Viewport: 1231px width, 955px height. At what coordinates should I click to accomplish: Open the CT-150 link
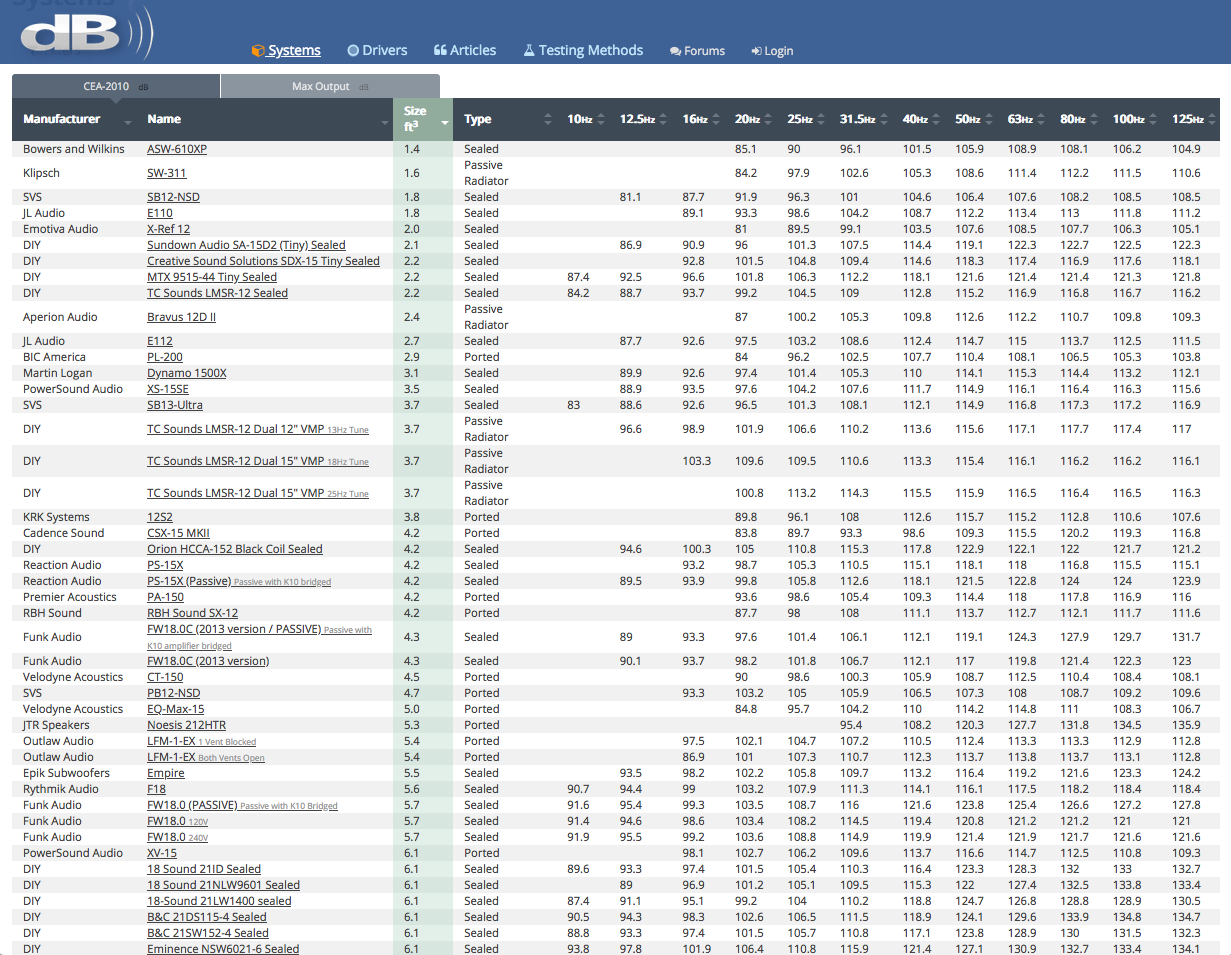165,677
